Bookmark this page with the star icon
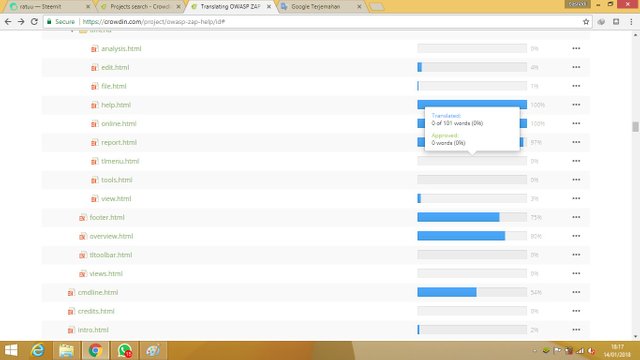This screenshot has width=640, height=360. pyautogui.click(x=586, y=22)
